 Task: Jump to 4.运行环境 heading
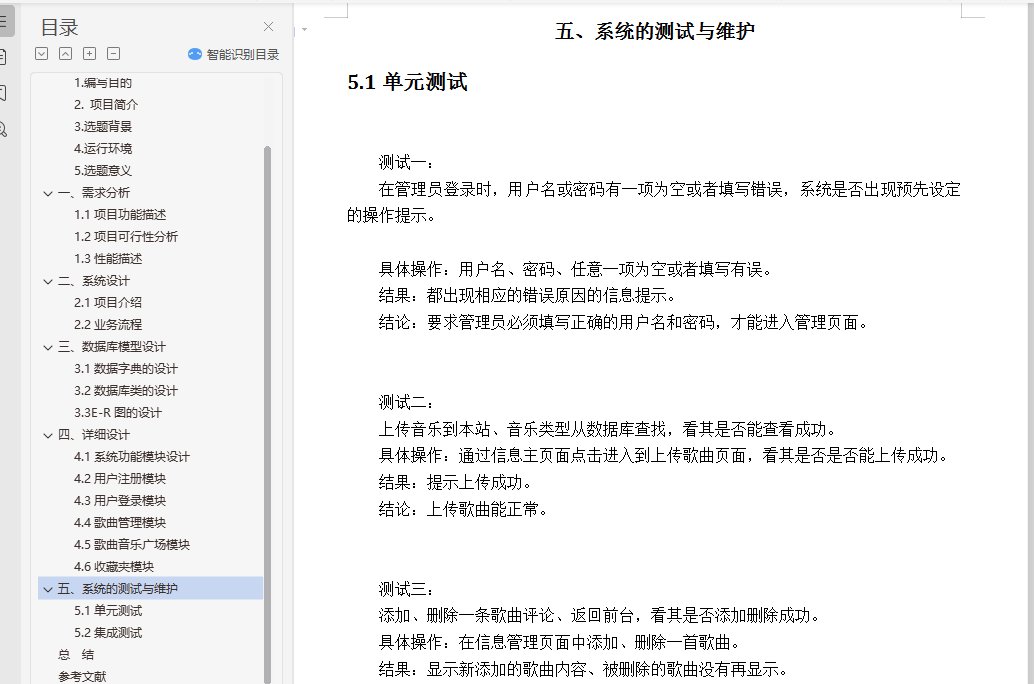103,148
